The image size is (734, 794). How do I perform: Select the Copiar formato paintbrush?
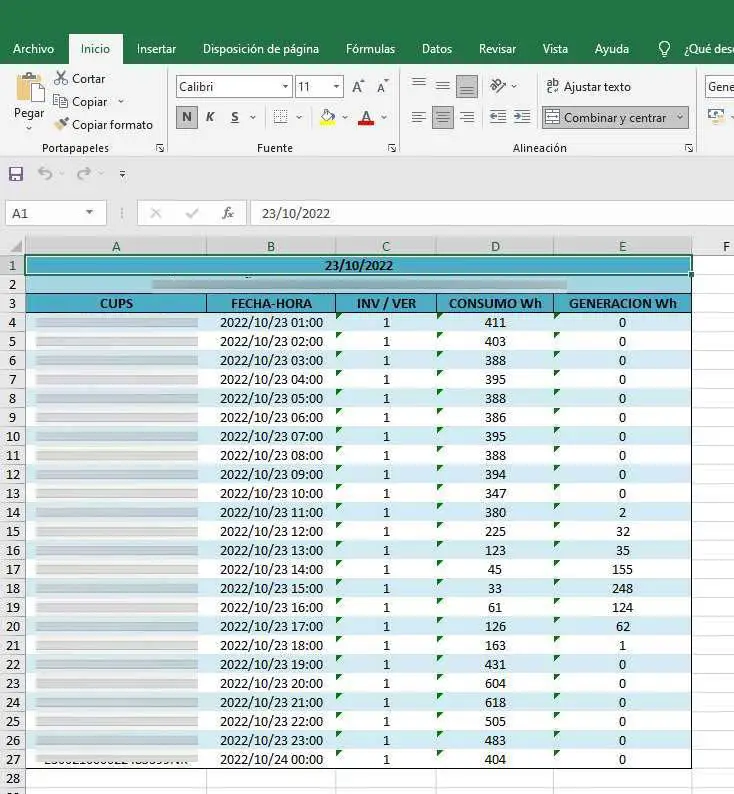point(61,125)
